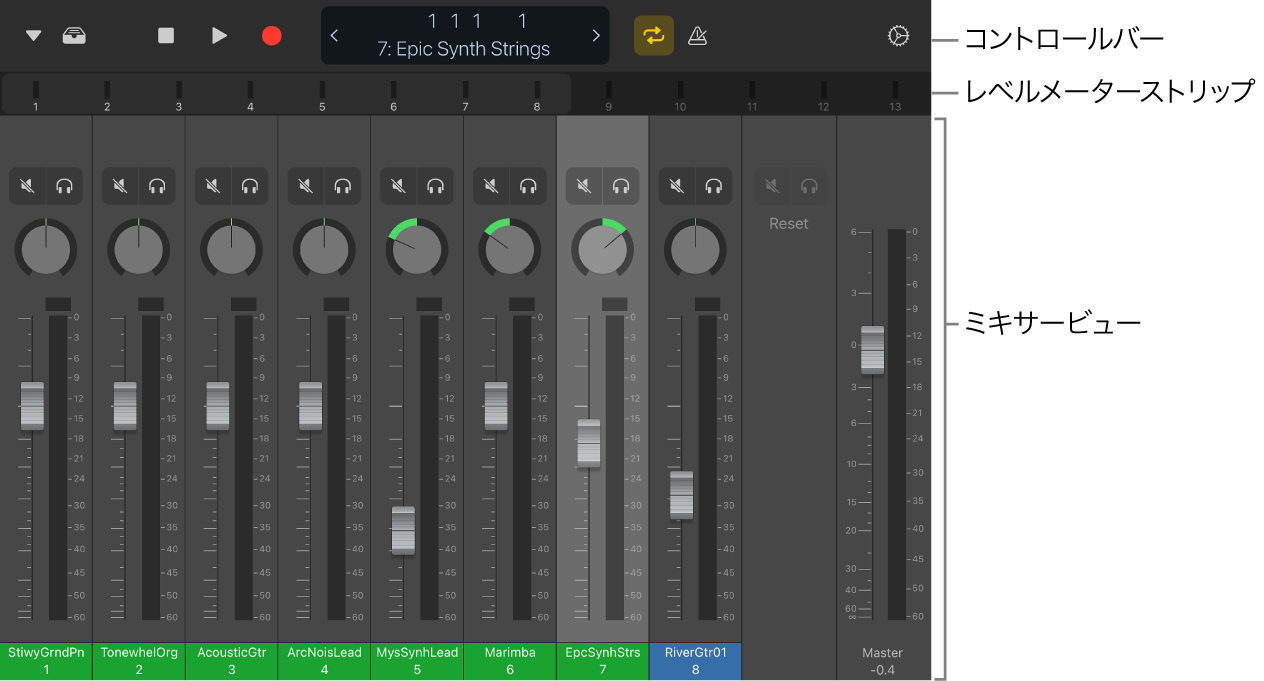The image size is (1264, 681).
Task: Open the view menu triangle in control bar
Action: pos(34,36)
